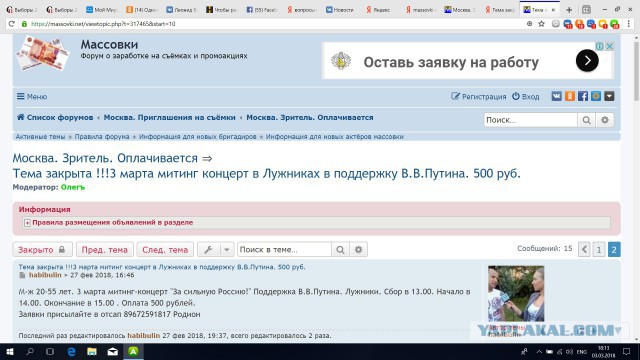The image size is (640, 360).
Task: Open the 'Регистрация' link
Action: tap(478, 96)
